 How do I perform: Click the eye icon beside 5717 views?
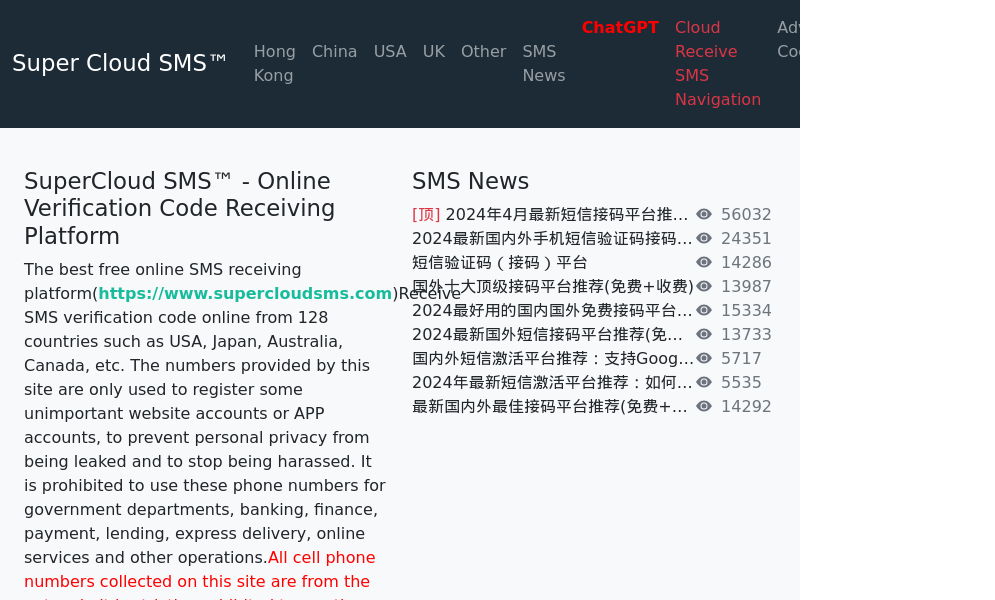(704, 358)
